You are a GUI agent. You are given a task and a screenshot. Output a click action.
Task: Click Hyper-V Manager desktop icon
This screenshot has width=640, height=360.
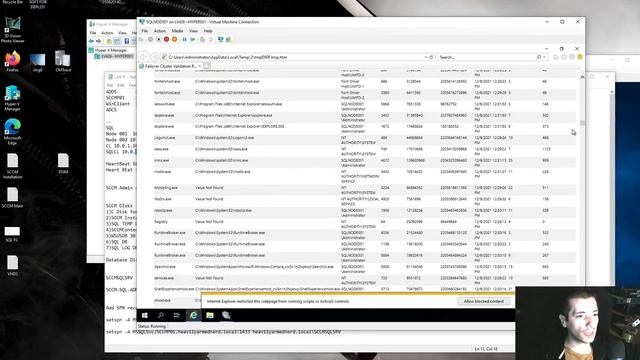(x=12, y=98)
